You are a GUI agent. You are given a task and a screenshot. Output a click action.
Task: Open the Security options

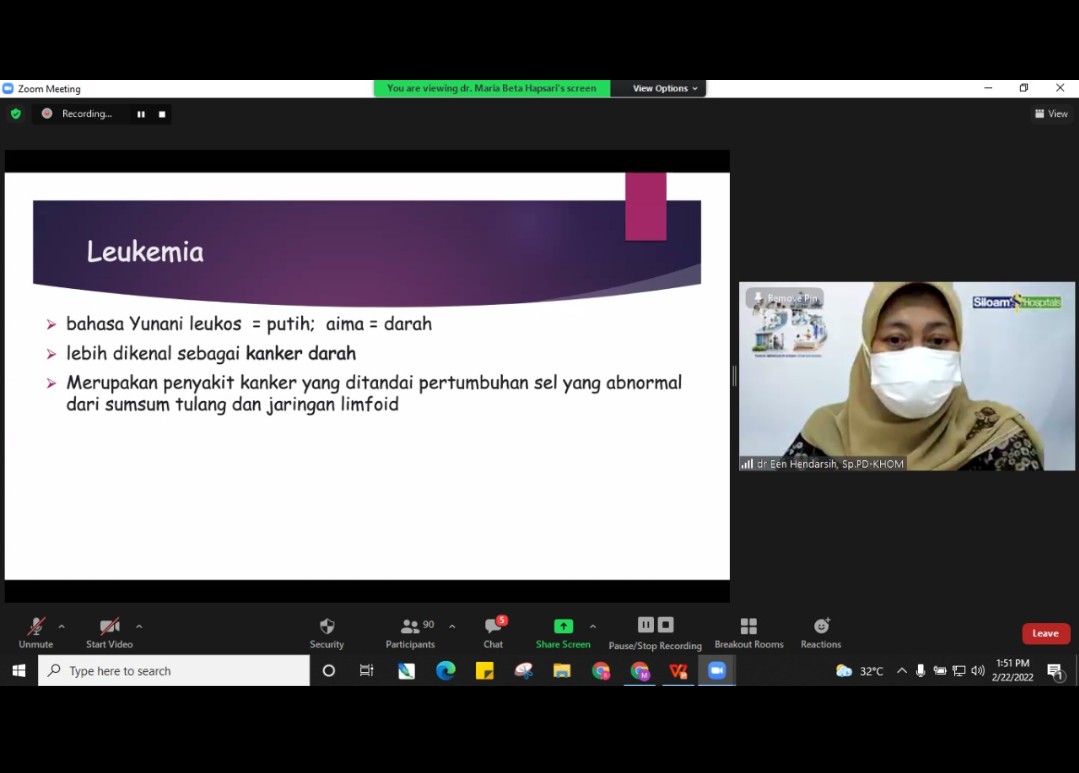pos(326,632)
